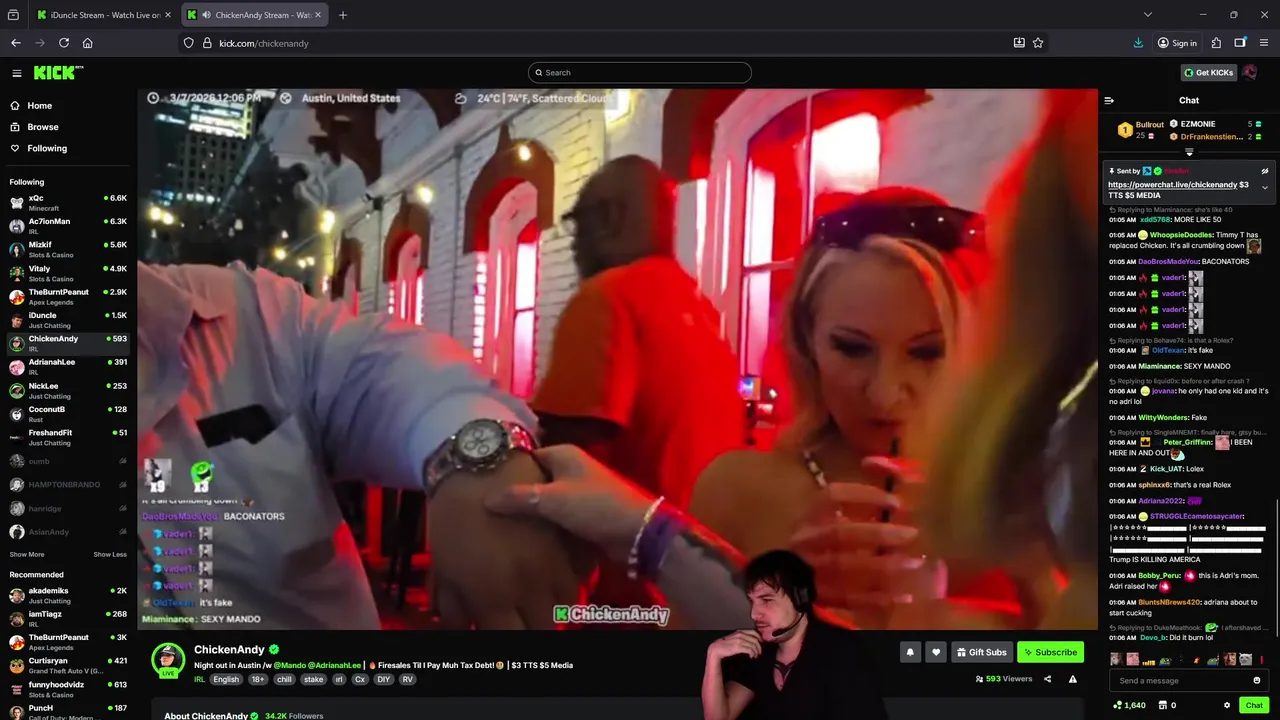Click the share stream icon
1280x720 pixels.
point(1047,679)
